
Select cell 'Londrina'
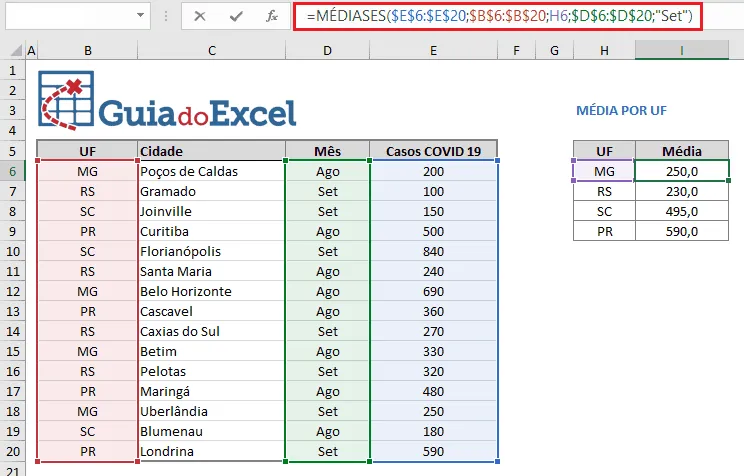211,451
